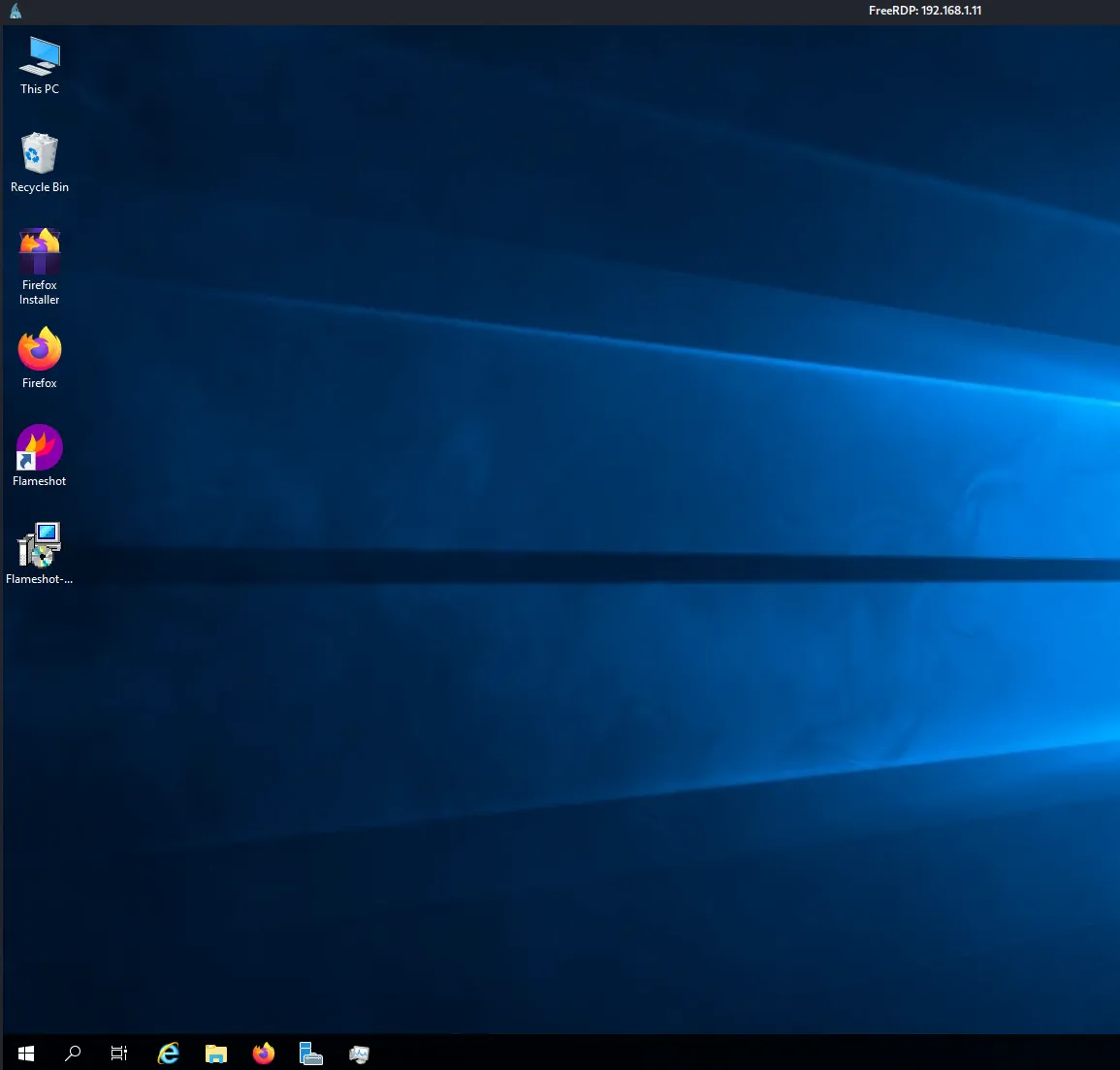Select the Recycle Bin icon
Image resolution: width=1120 pixels, height=1070 pixels.
coord(40,153)
